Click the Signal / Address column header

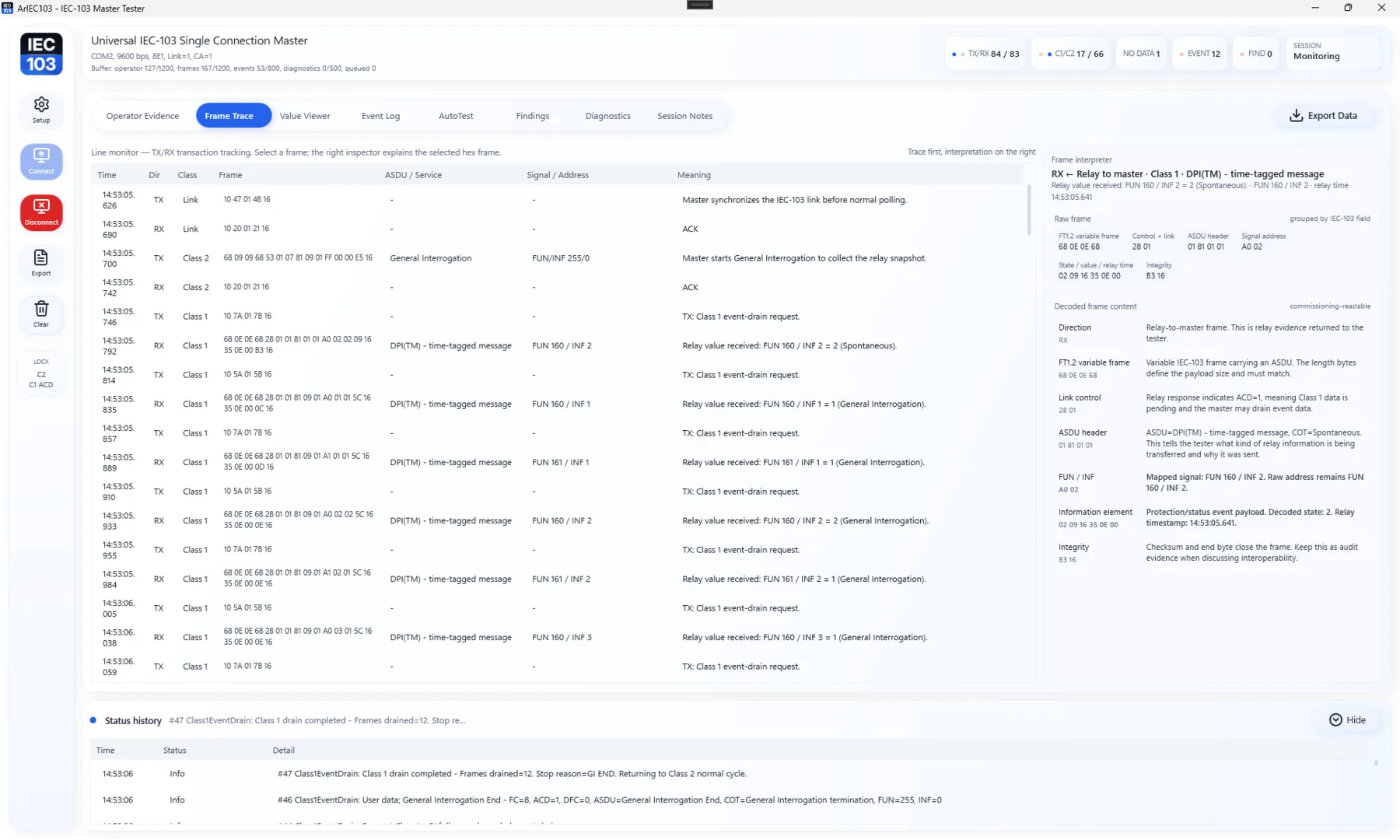tap(558, 175)
